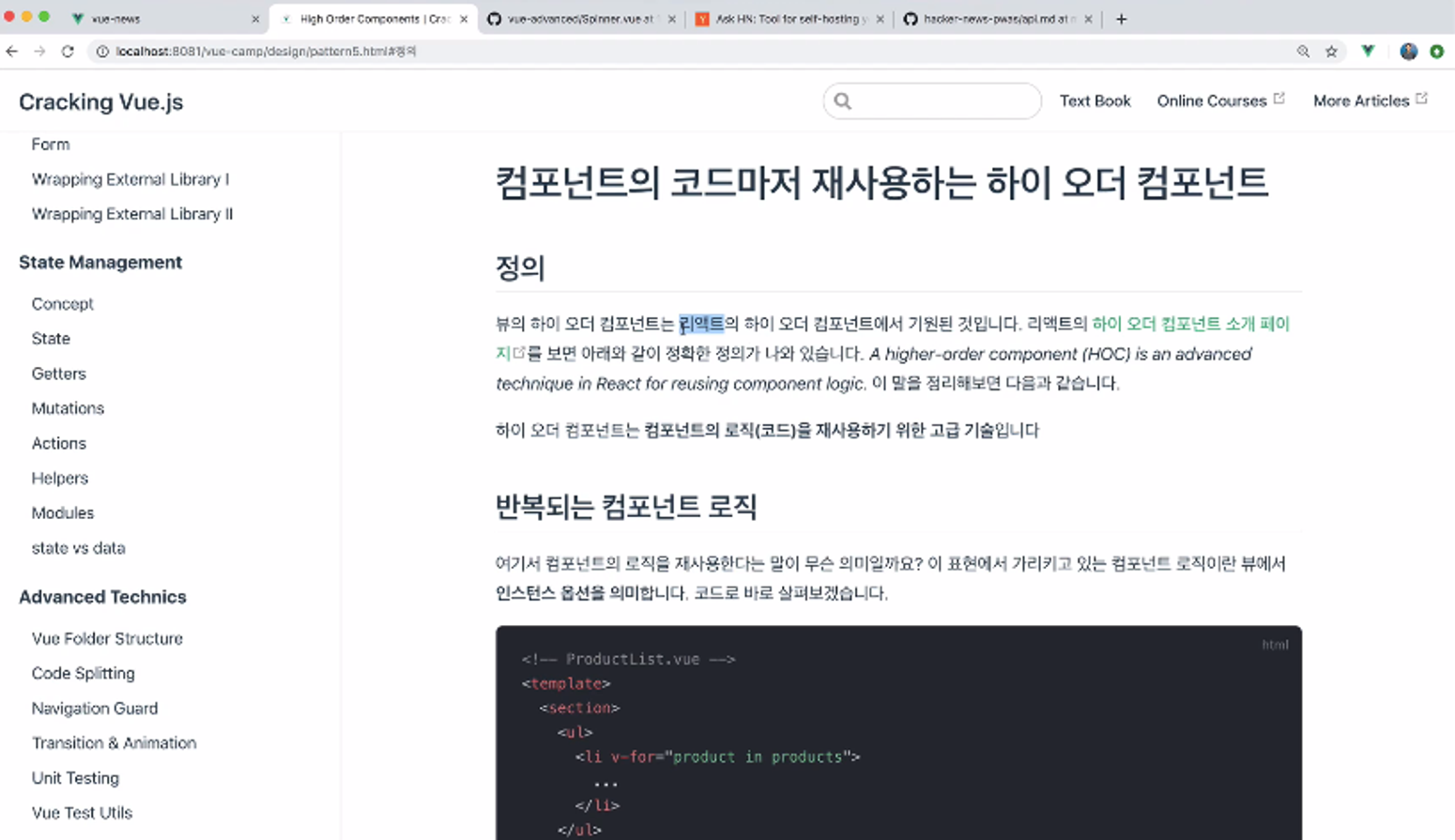Open the Navigation Guard page
Viewport: 1455px width, 840px height.
coord(95,709)
